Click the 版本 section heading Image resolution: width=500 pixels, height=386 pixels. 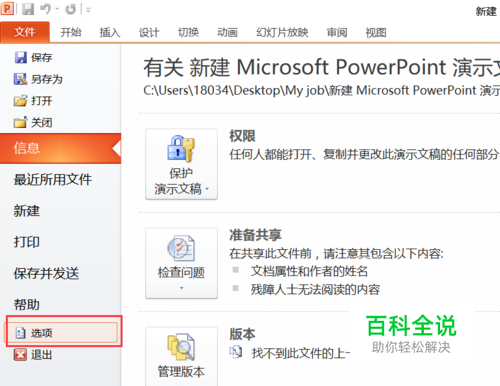242,334
